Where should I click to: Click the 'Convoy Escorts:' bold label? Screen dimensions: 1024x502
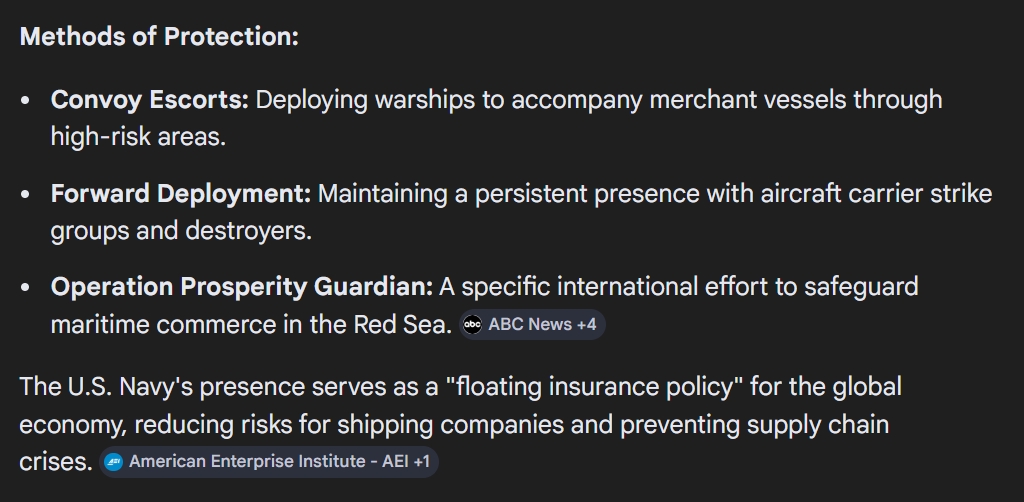tap(150, 100)
